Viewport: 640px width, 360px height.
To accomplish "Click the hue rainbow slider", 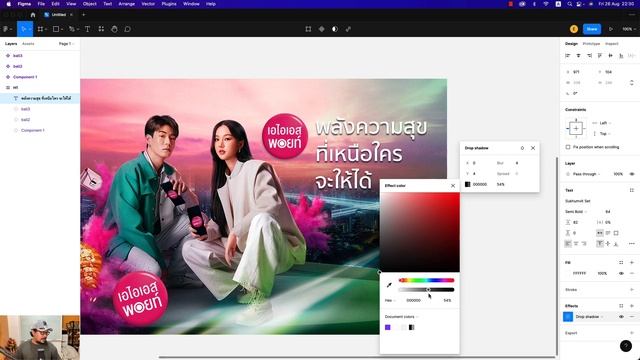I will coord(426,280).
